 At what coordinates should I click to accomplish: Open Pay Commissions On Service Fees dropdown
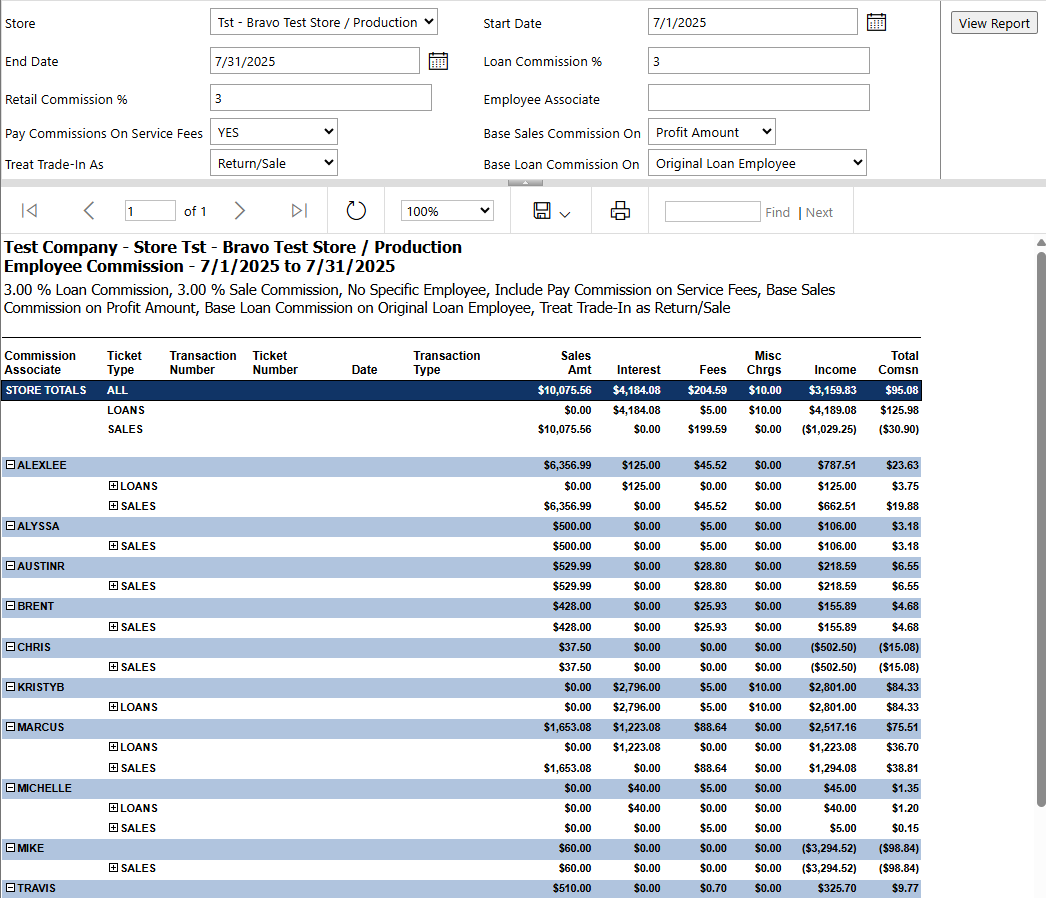[274, 132]
